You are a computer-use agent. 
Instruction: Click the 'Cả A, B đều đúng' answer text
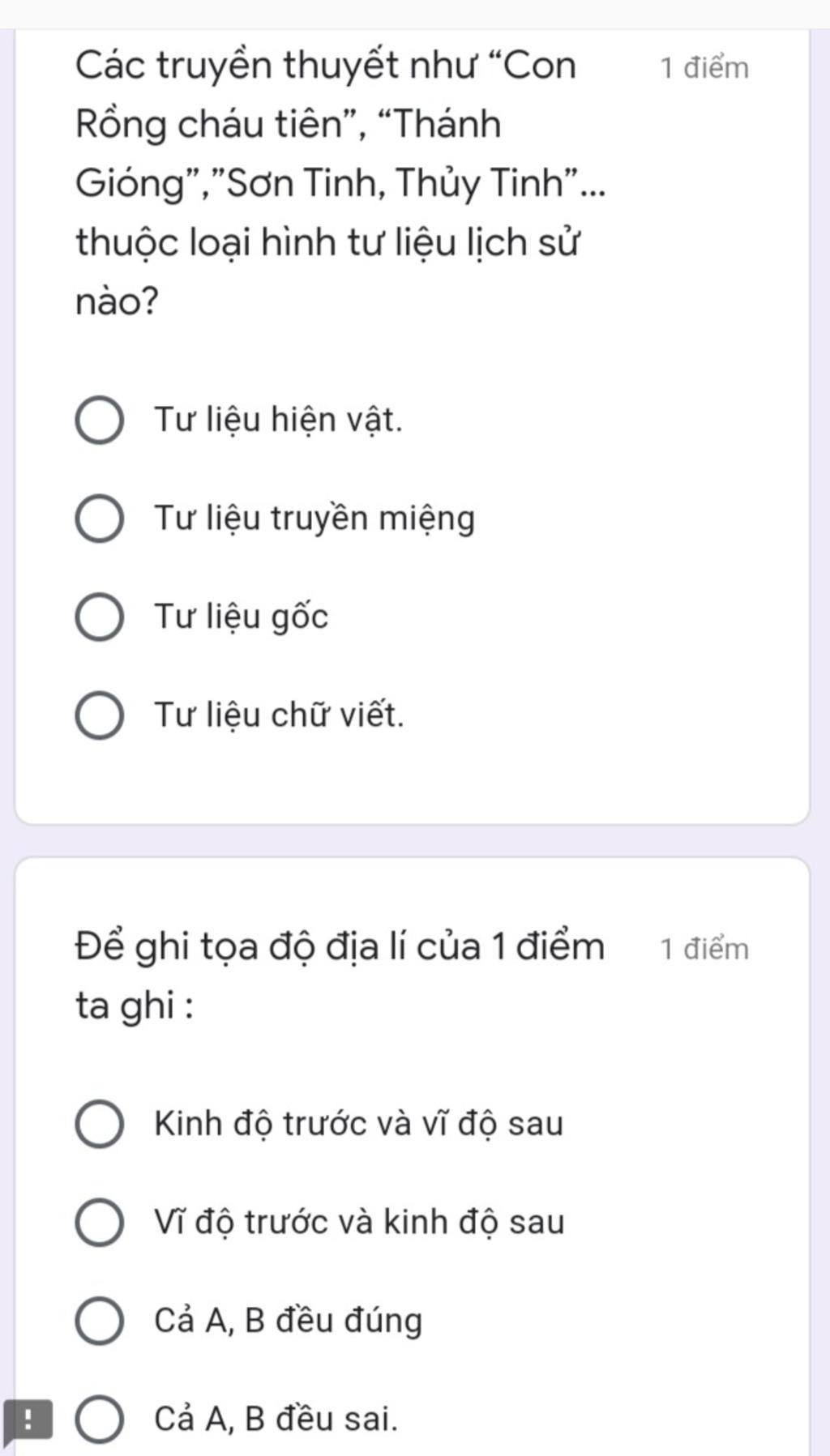coord(289,1321)
